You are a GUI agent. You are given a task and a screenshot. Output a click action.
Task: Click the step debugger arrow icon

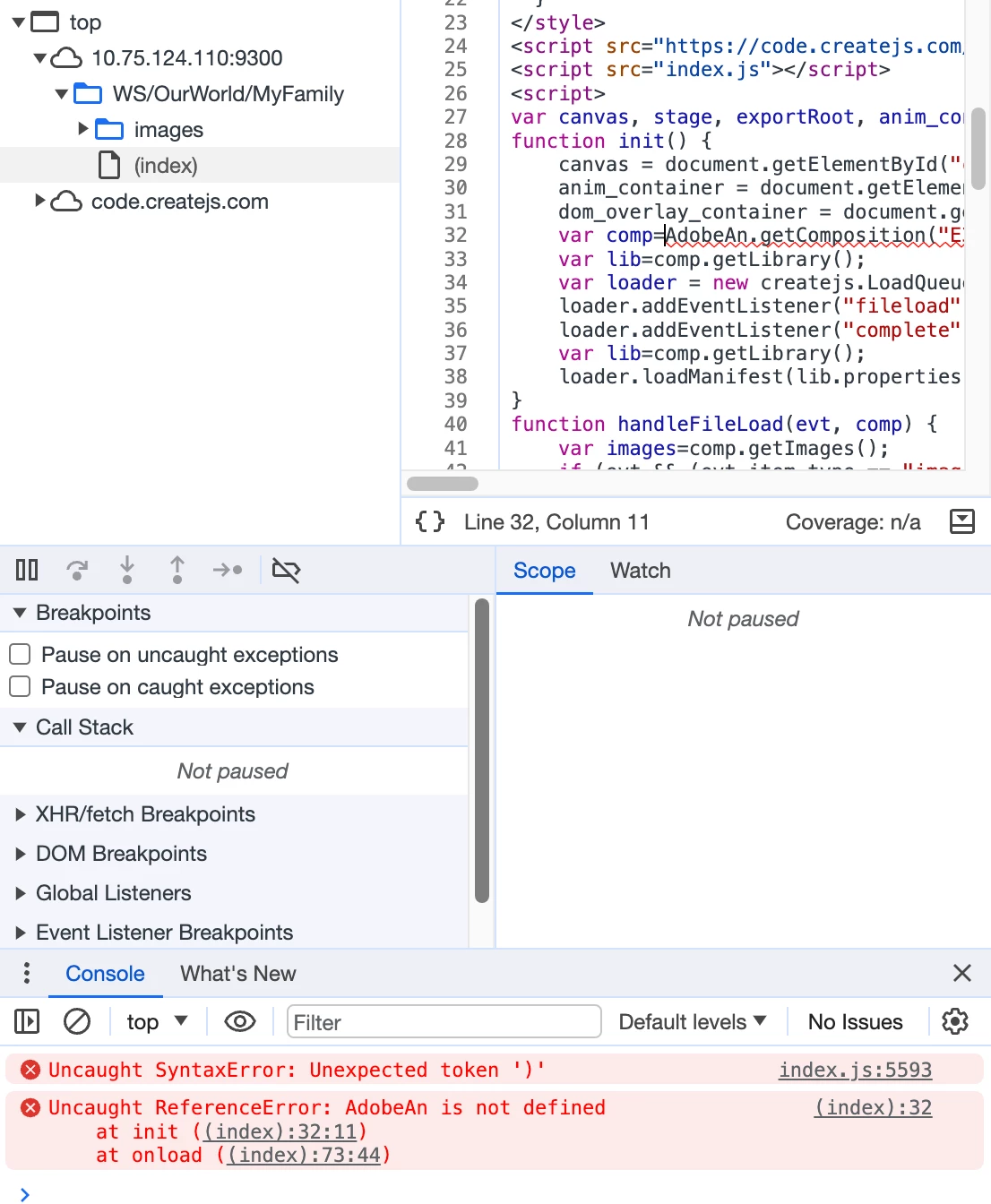pos(228,570)
